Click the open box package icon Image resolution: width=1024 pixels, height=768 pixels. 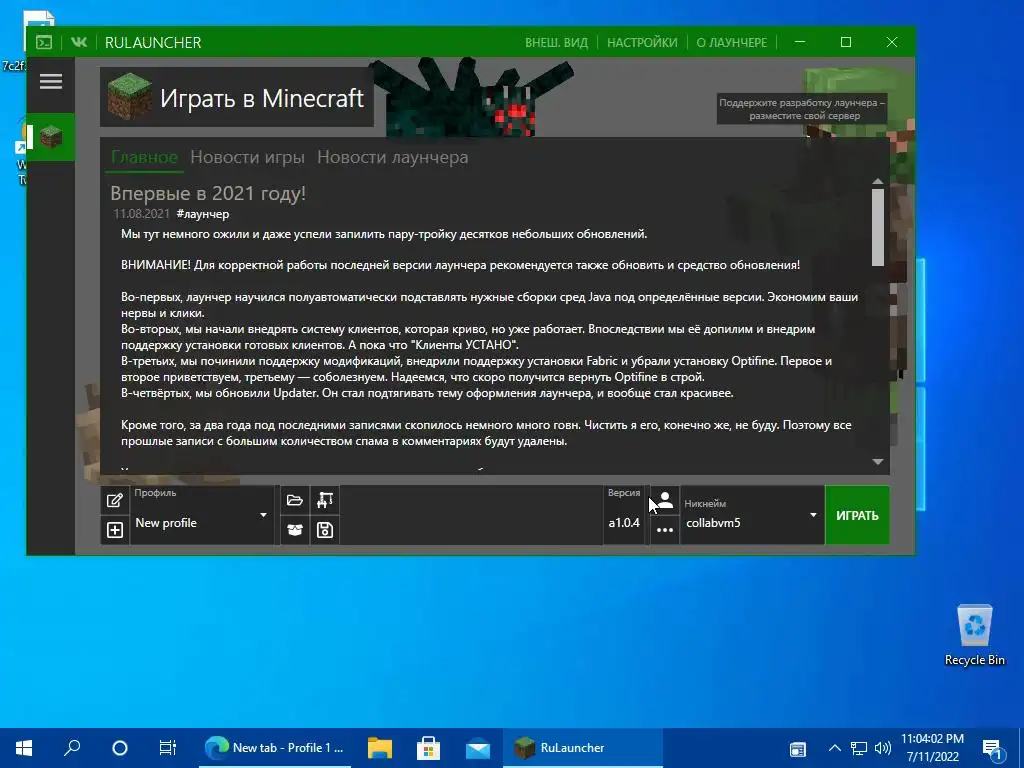click(295, 530)
